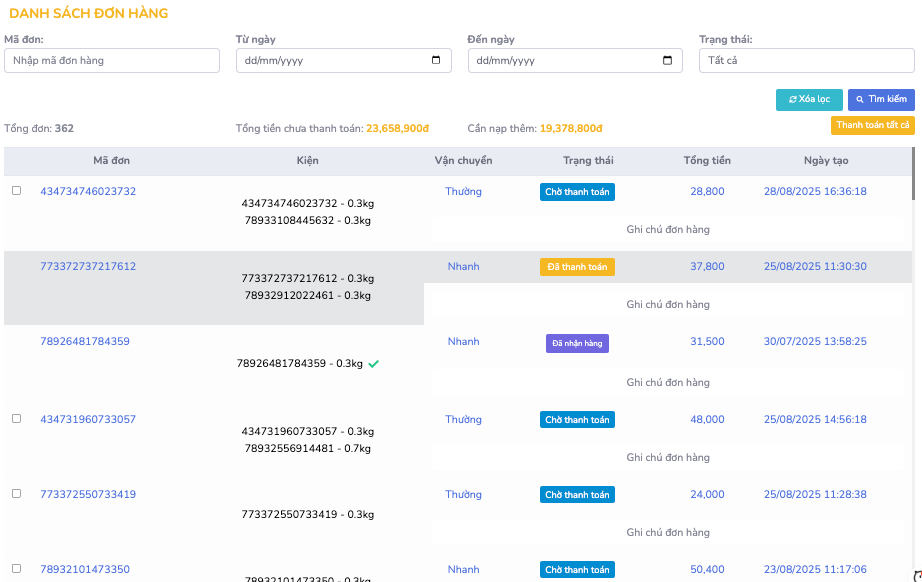Click the Xóa lọc refresh button

809,100
